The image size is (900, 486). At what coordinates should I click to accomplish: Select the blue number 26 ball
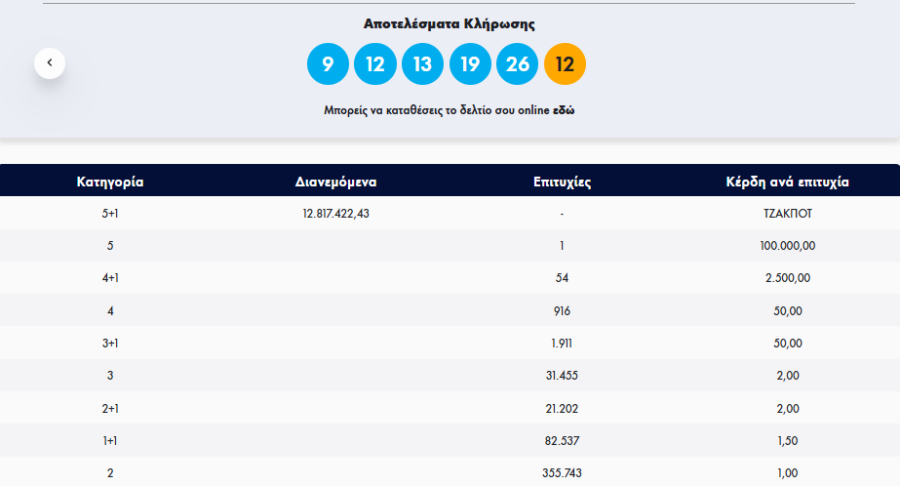[x=517, y=65]
